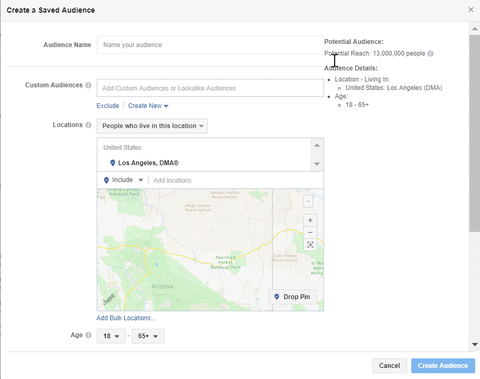Image resolution: width=480 pixels, height=379 pixels.
Task: Click the Drop Pin button
Action: click(x=292, y=297)
